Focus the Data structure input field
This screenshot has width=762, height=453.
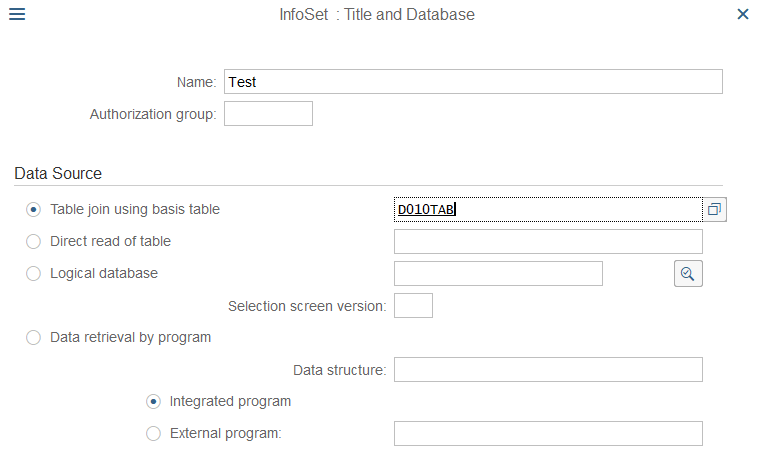tap(548, 369)
